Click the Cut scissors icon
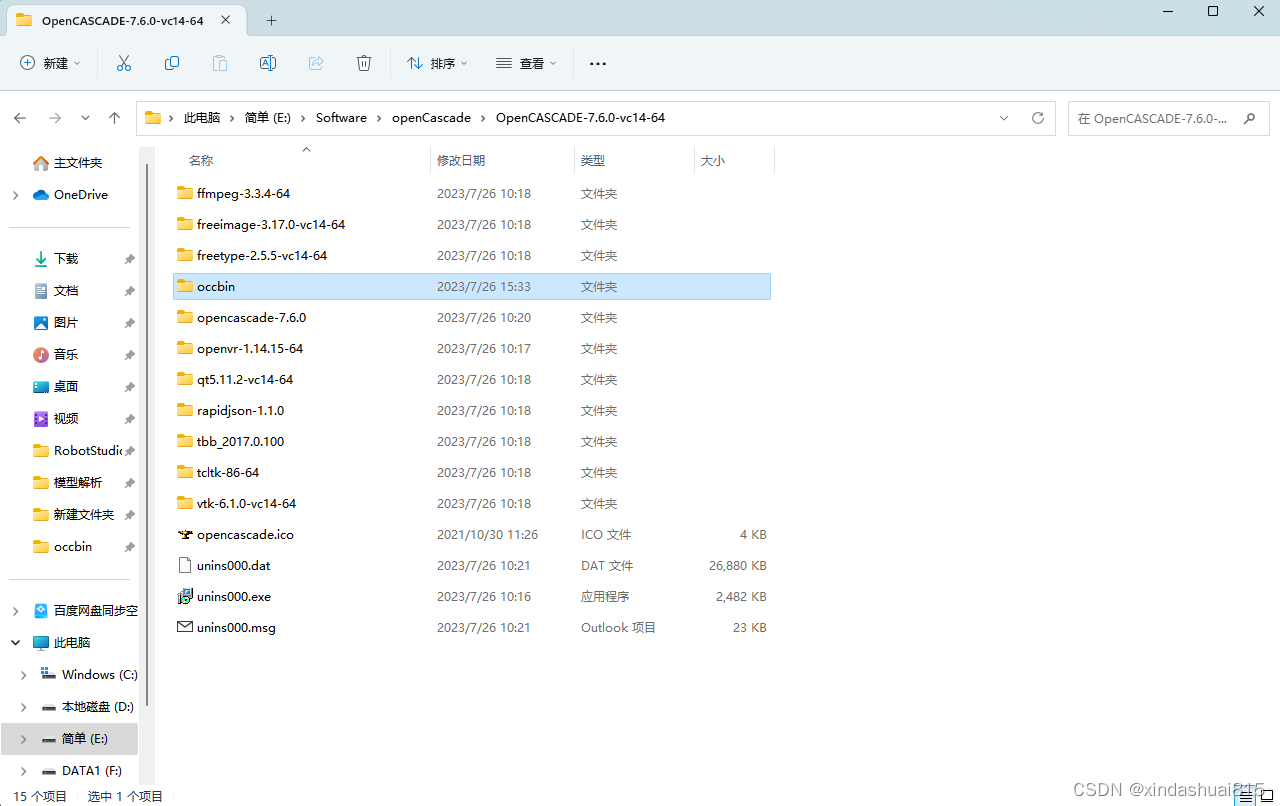 (124, 63)
